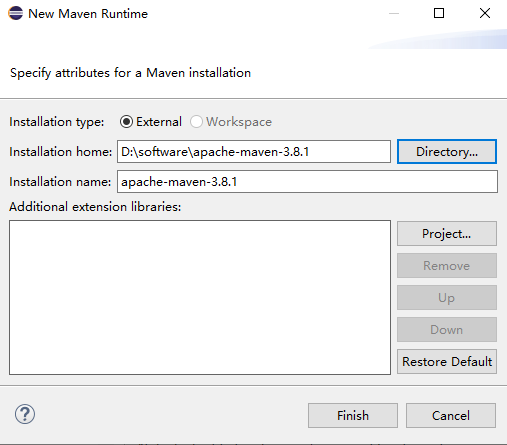This screenshot has height=445, width=507.
Task: Click the 'New Maven Runtime' title text
Action: pyautogui.click(x=88, y=14)
